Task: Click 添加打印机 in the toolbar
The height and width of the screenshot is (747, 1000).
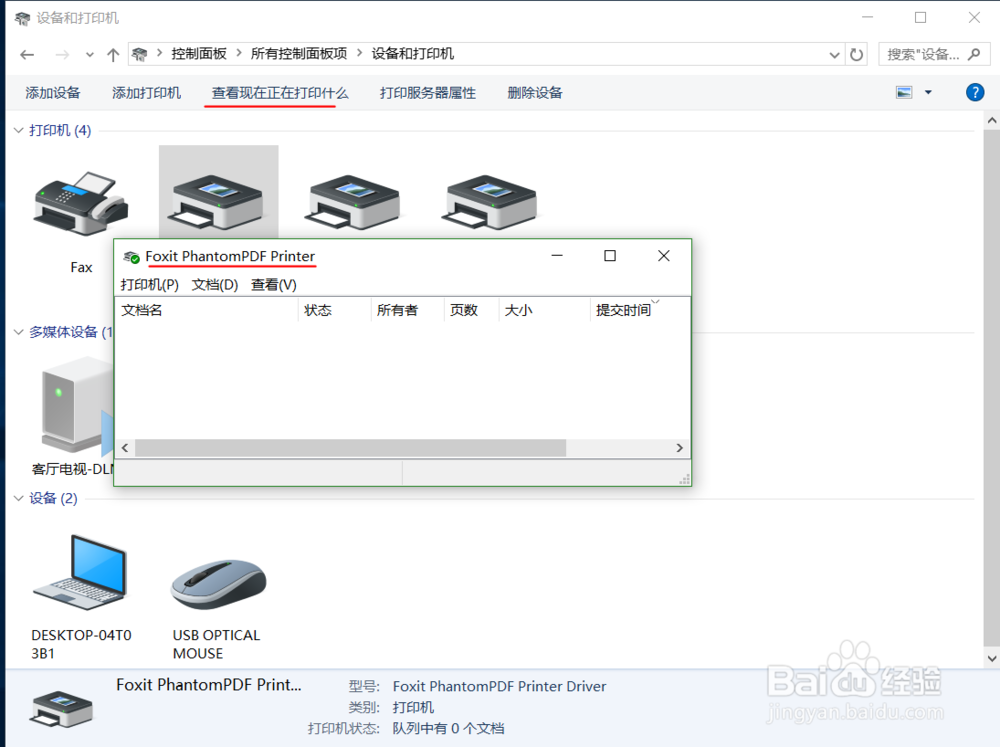Action: (x=147, y=92)
